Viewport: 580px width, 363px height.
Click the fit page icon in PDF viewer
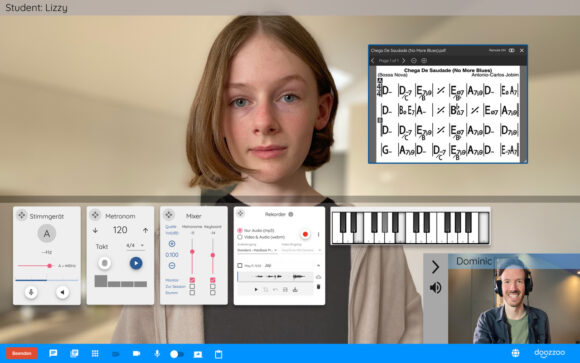(x=424, y=60)
